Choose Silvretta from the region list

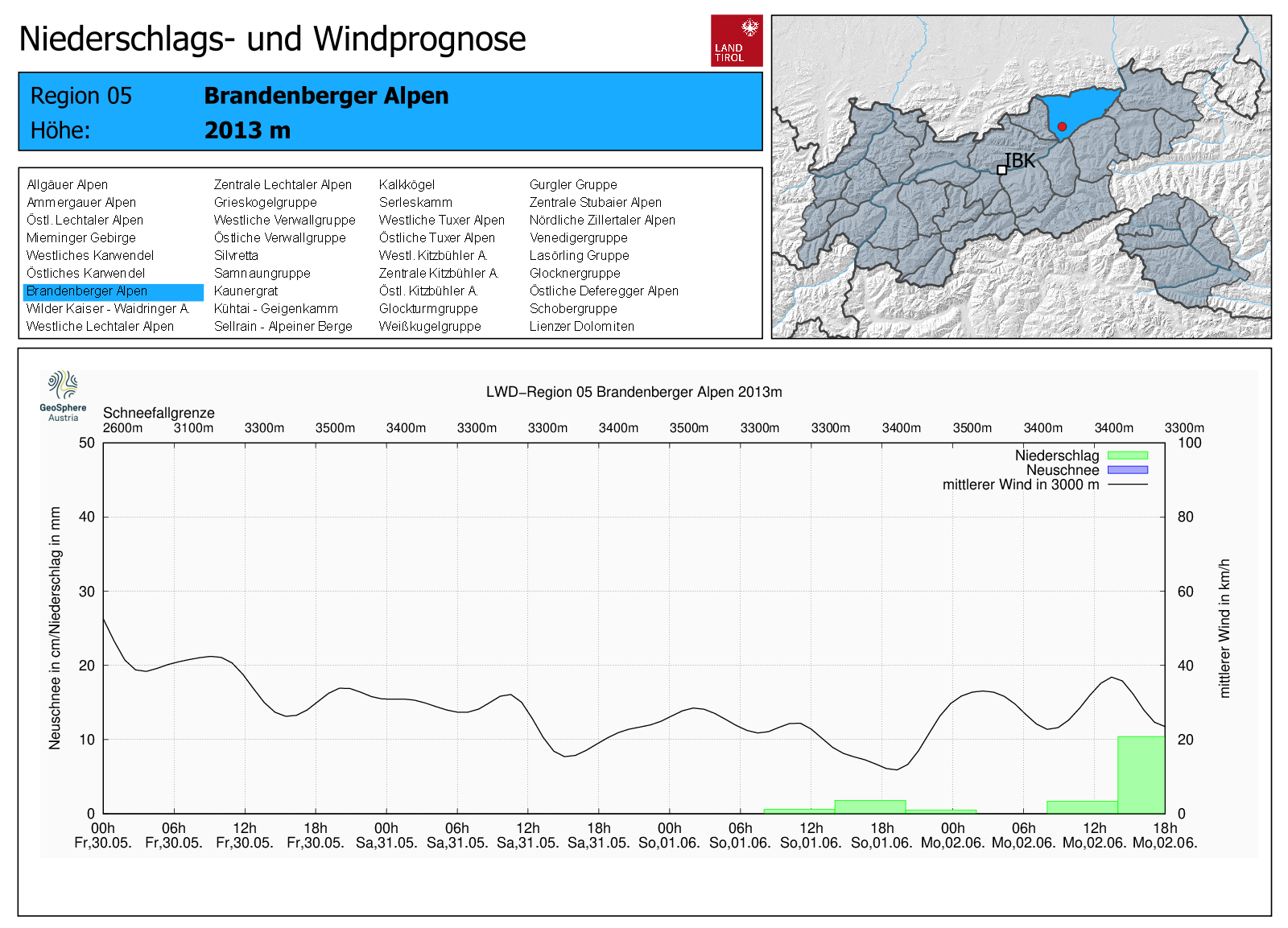(x=236, y=256)
